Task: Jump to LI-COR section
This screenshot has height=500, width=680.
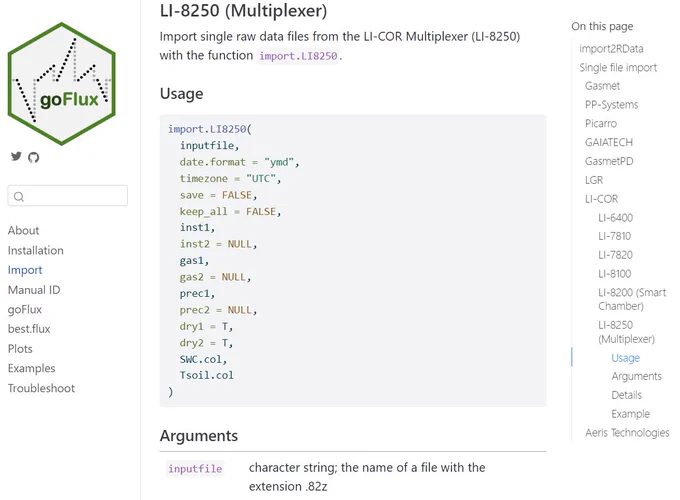Action: [x=601, y=199]
